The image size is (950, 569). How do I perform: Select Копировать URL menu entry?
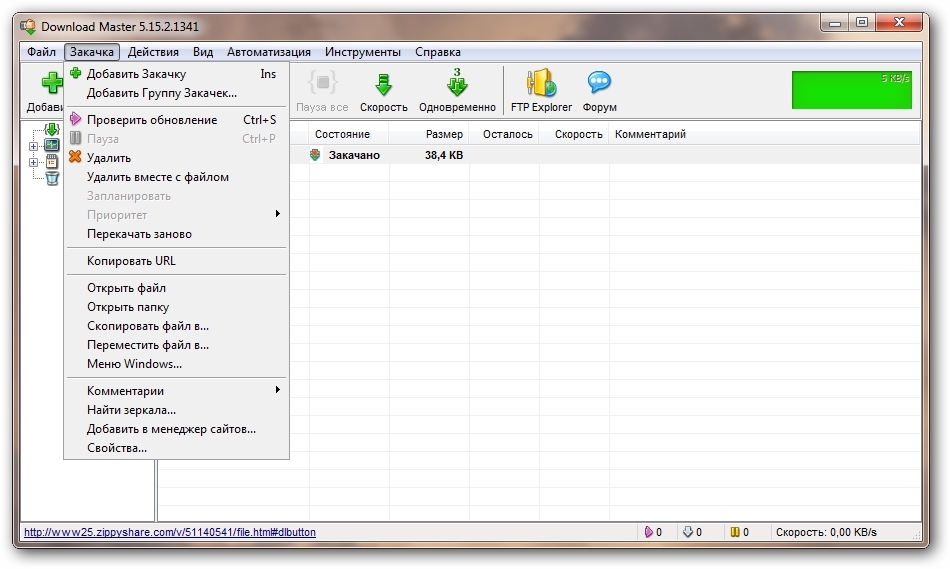131,261
